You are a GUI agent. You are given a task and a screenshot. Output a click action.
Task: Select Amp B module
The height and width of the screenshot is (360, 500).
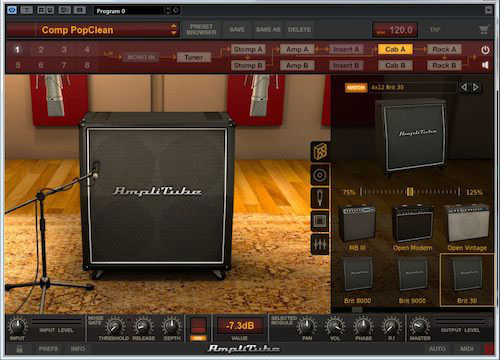(297, 65)
